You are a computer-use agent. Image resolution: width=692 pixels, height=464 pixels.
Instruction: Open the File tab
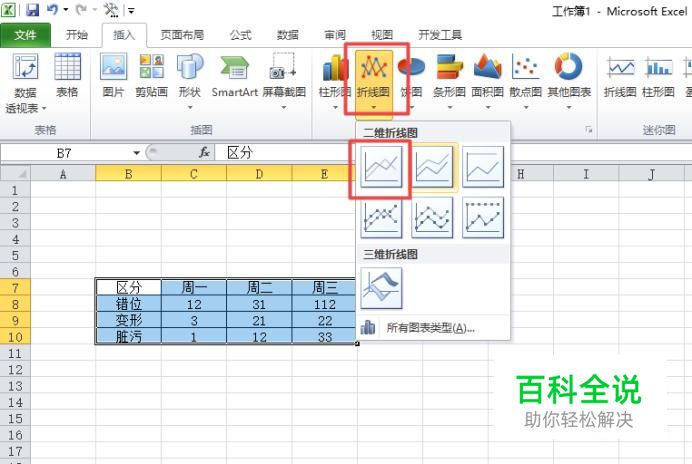pyautogui.click(x=25, y=35)
